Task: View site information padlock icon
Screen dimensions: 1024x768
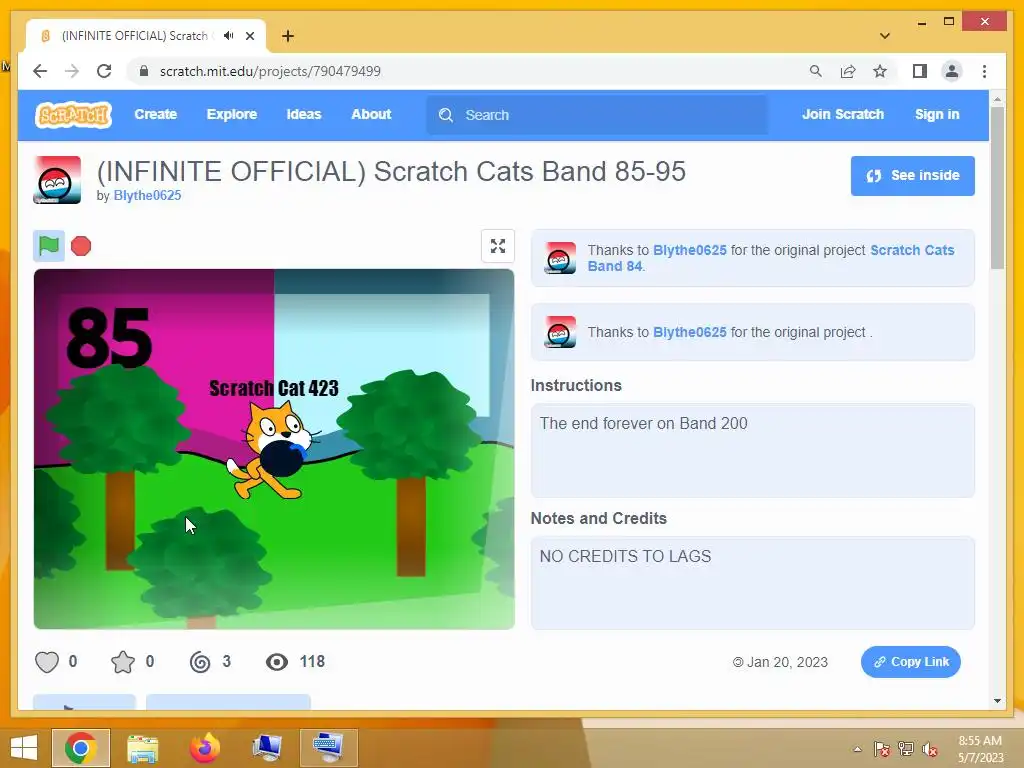Action: pos(144,71)
